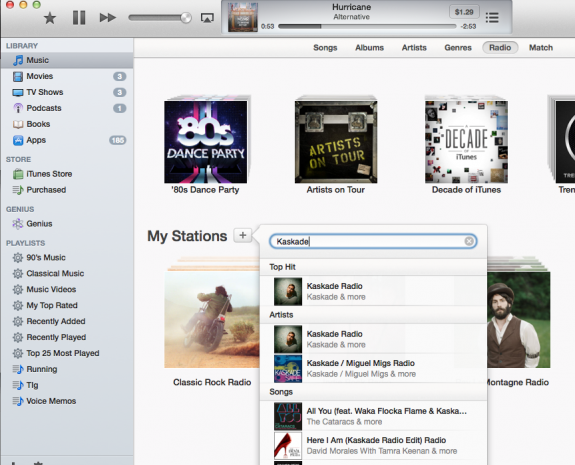Open TV Shows in the sidebar
Screen dimensions: 575x465
(x=67, y=92)
